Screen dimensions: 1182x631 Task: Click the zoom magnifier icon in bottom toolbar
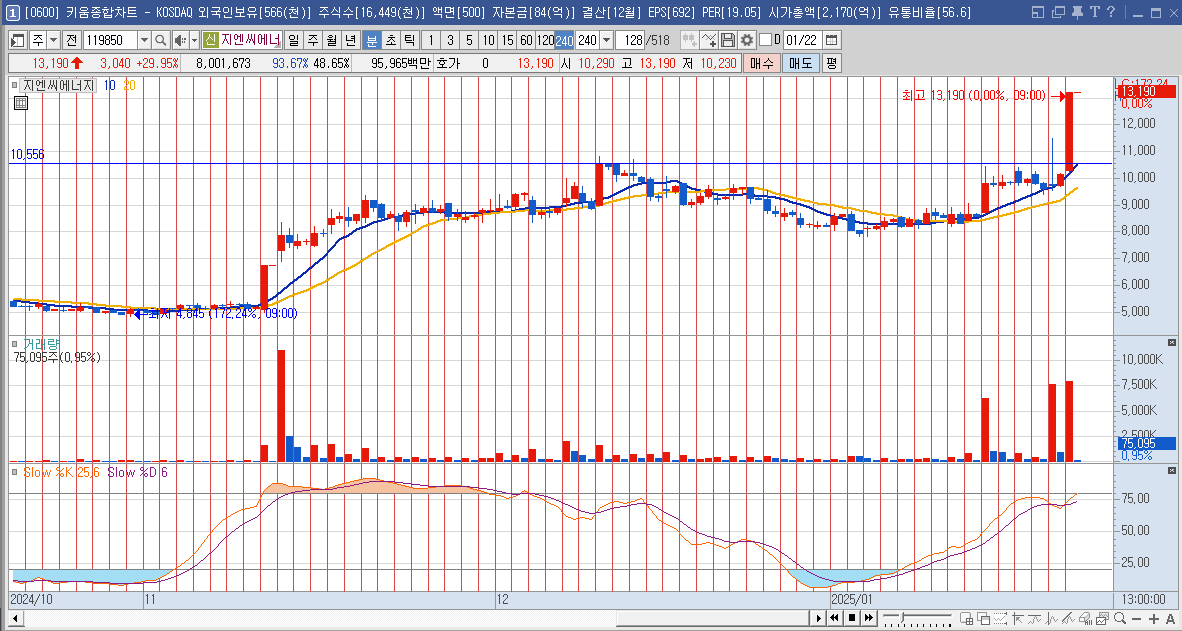coord(1119,619)
